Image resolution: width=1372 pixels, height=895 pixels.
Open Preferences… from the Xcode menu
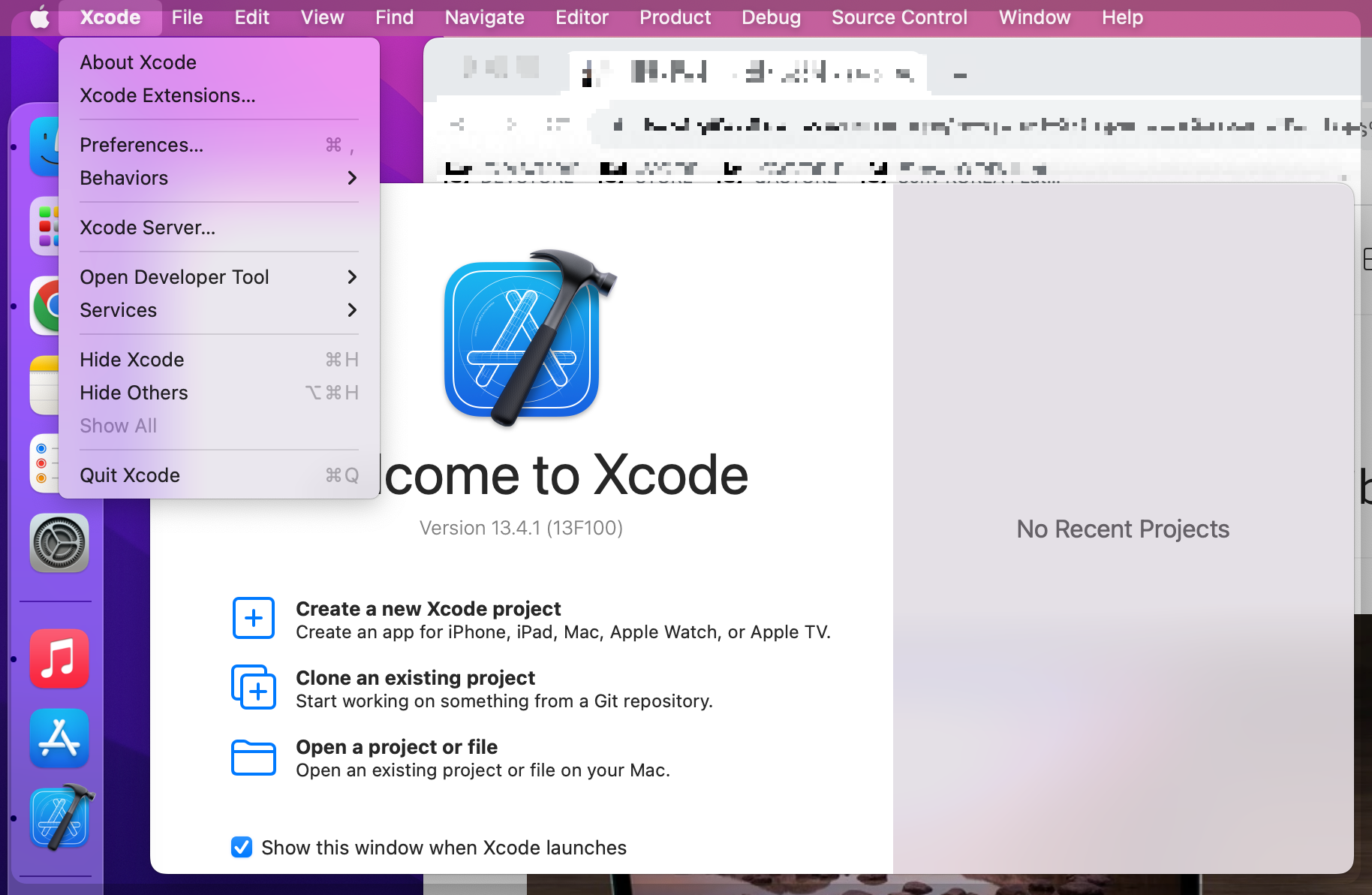click(218, 145)
